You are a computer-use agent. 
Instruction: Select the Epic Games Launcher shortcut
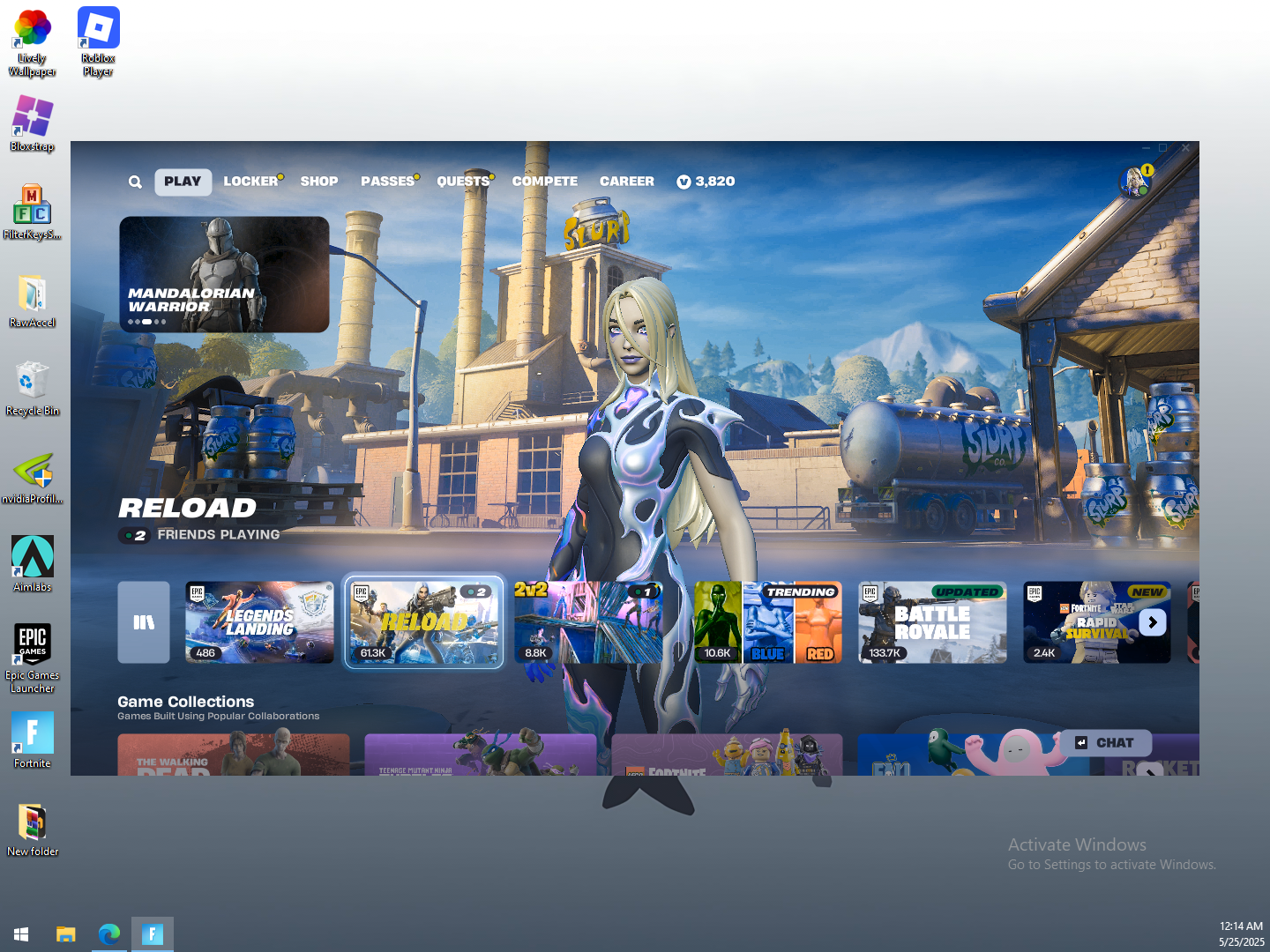point(33,658)
